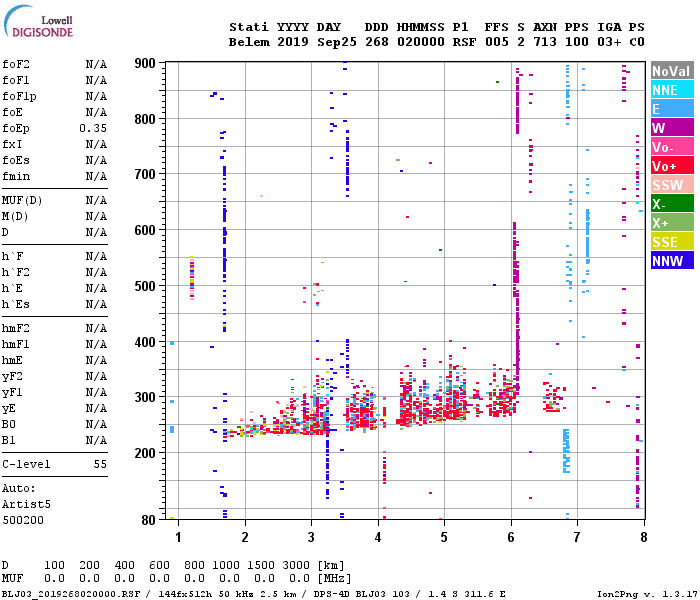This screenshot has height=600, width=700.
Task: Select the X- legend swatch
Action: pyautogui.click(x=672, y=204)
